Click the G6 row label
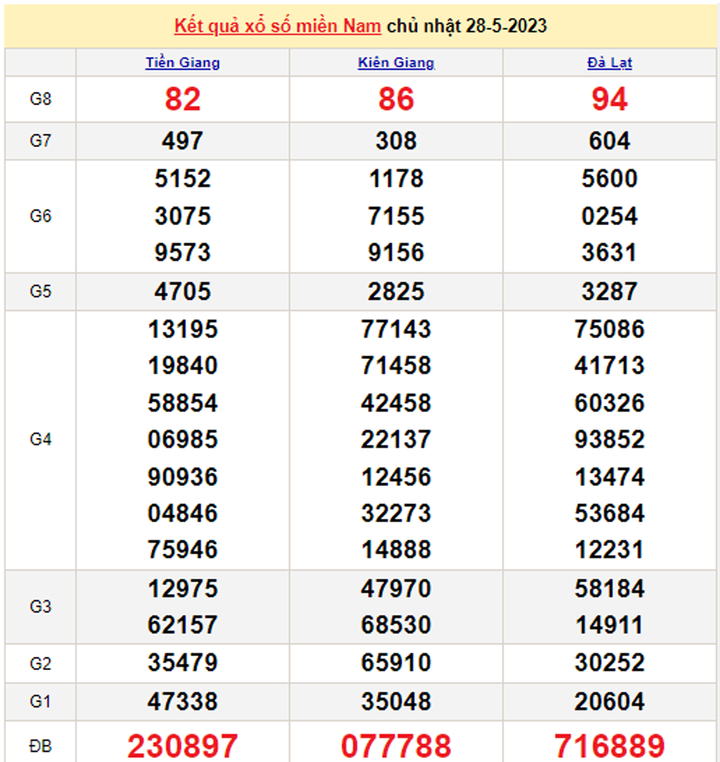The image size is (720, 762). [40, 216]
